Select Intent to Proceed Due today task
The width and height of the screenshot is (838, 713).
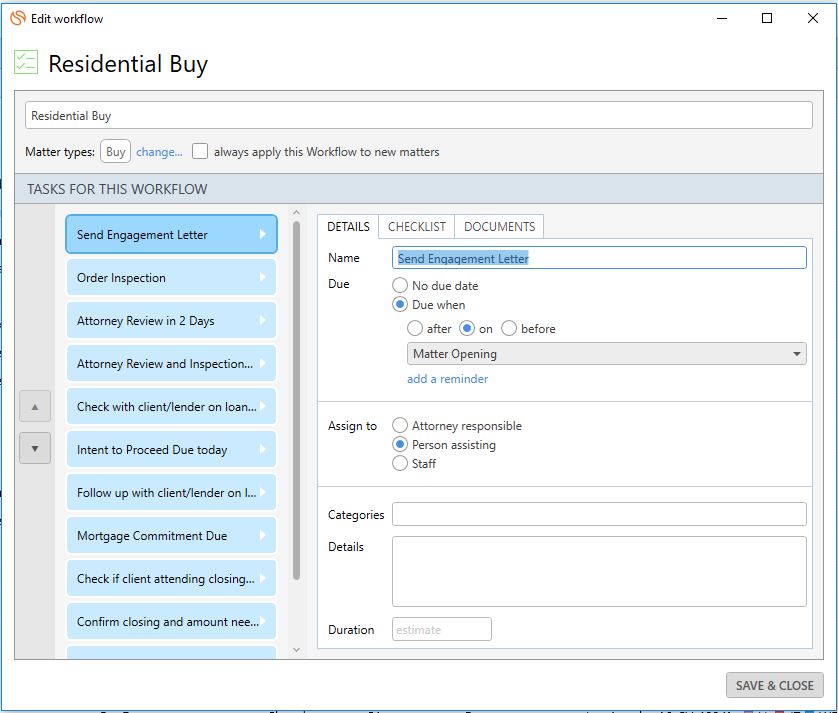172,449
